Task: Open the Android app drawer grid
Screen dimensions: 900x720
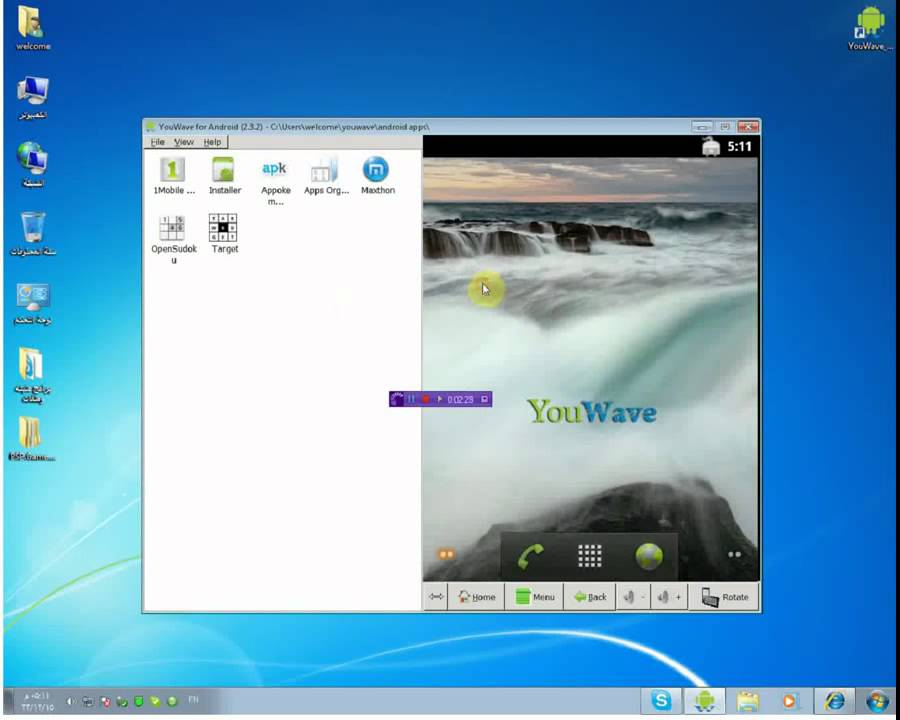Action: (589, 556)
